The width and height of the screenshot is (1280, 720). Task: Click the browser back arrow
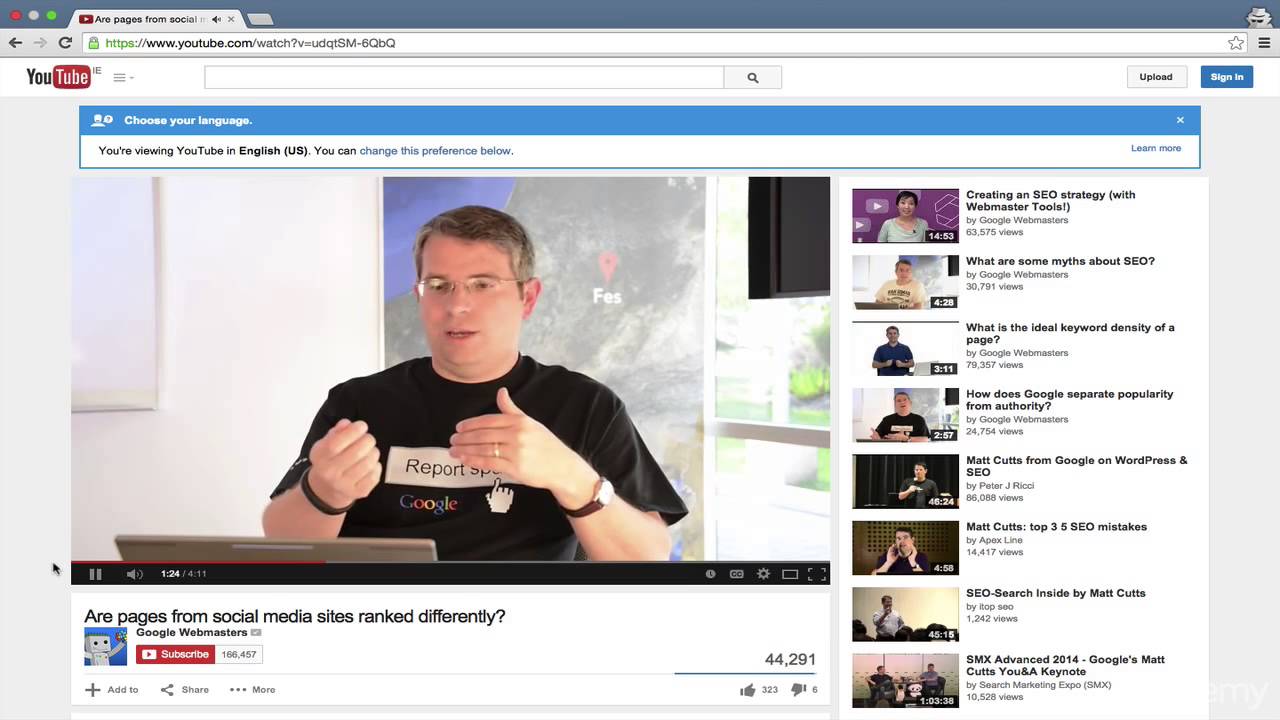15,43
